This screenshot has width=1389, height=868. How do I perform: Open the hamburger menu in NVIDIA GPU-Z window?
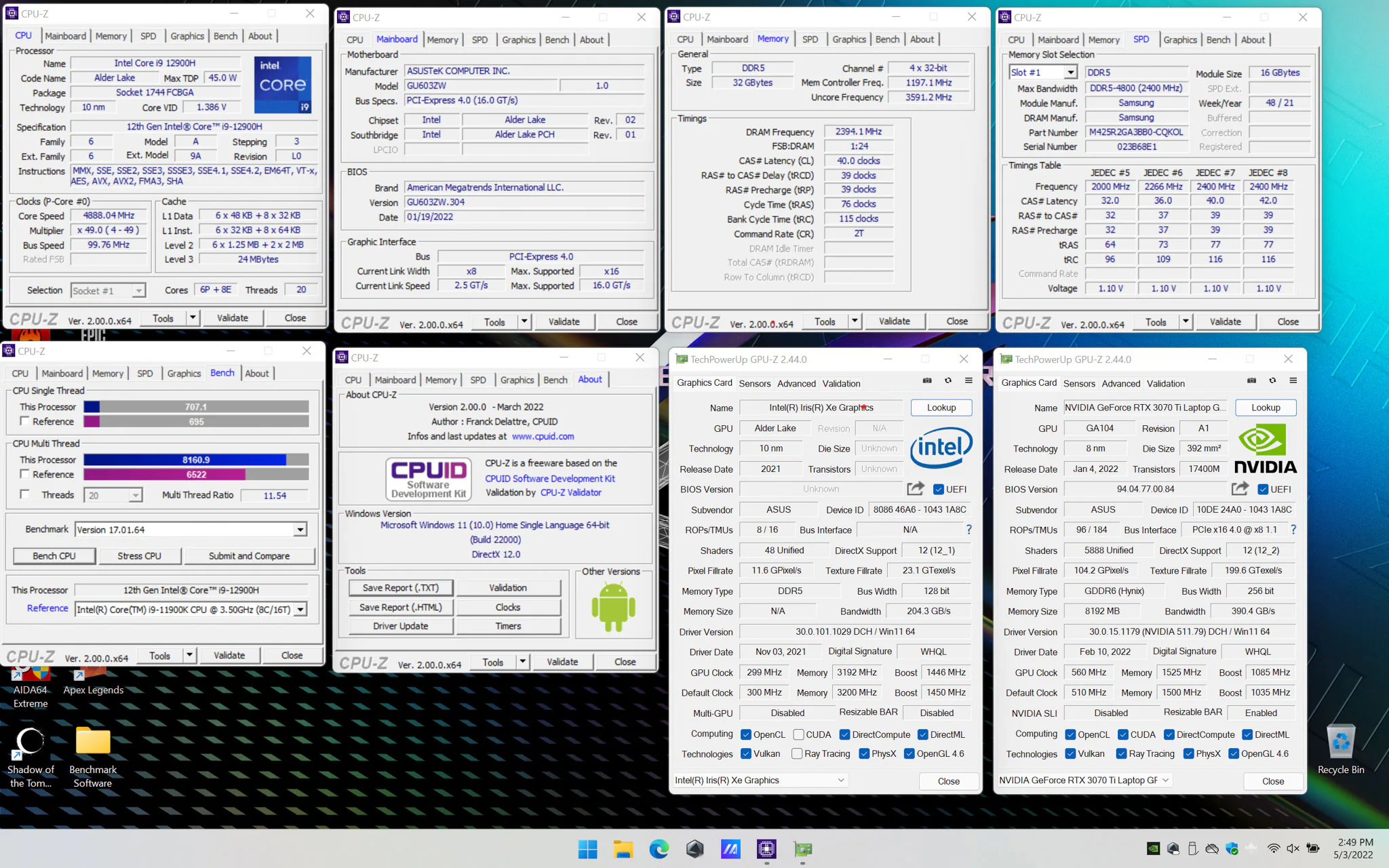coord(1293,381)
